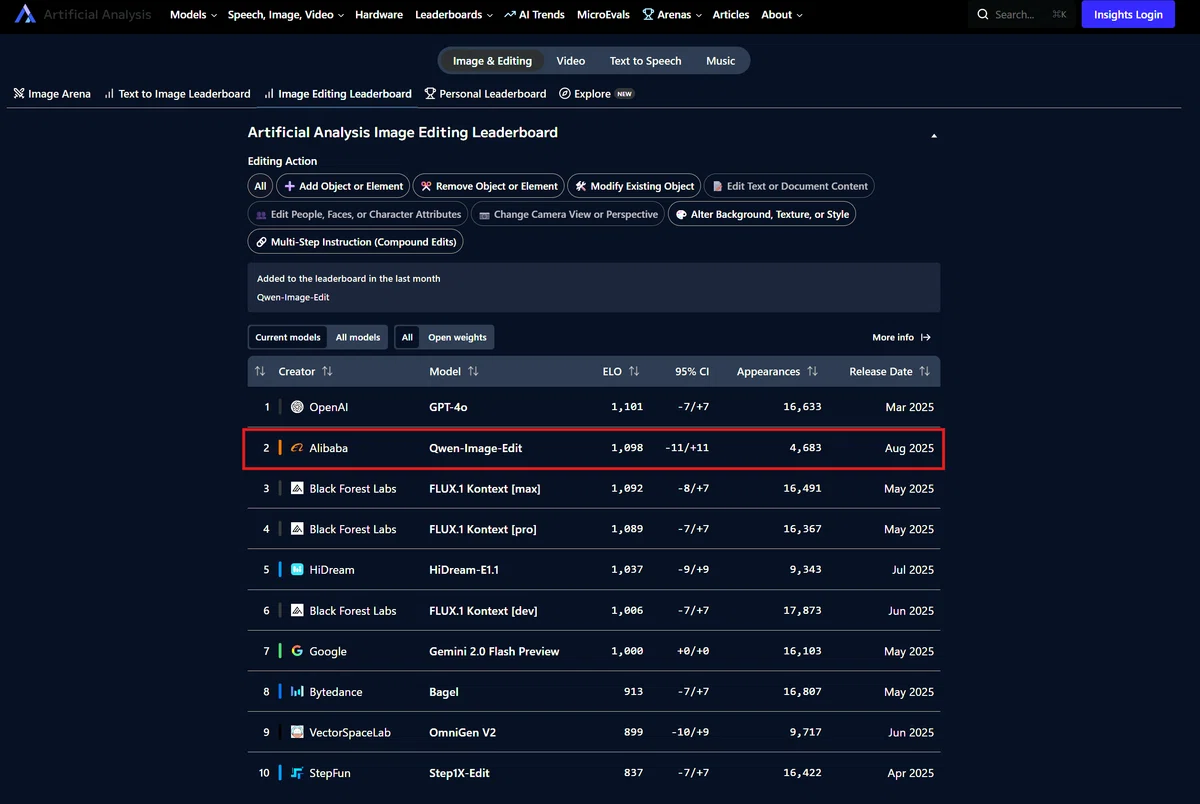This screenshot has width=1200, height=804.
Task: Open the MicroEvals link
Action: pyautogui.click(x=603, y=15)
